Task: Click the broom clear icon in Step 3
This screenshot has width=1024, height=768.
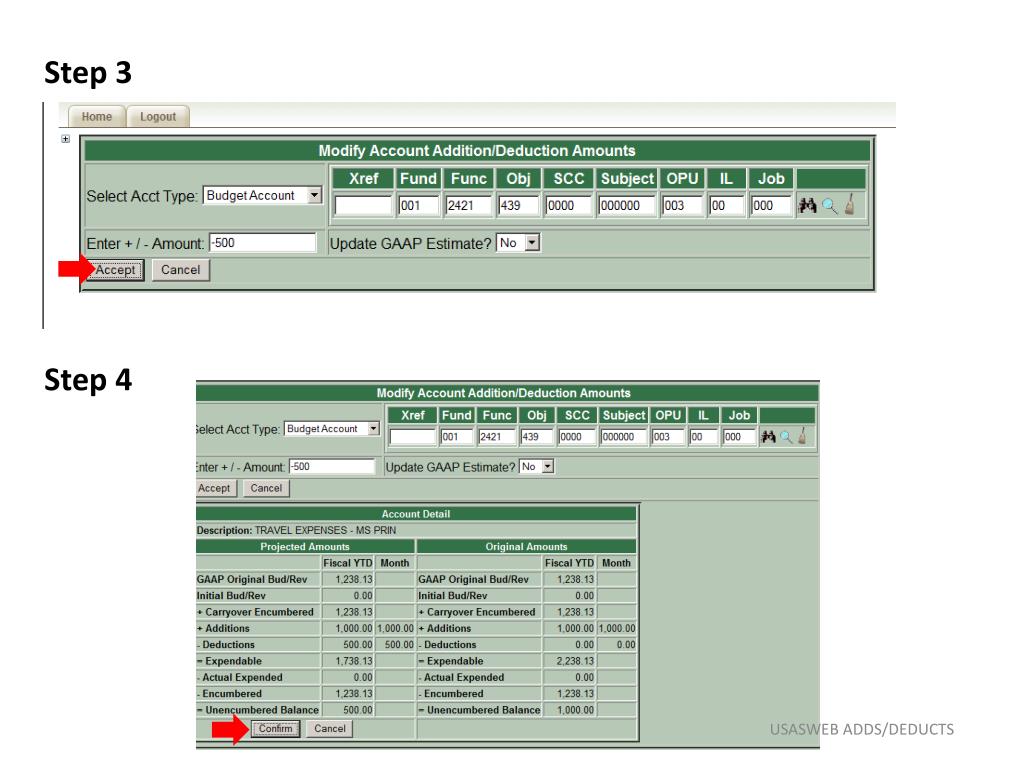Action: coord(850,204)
